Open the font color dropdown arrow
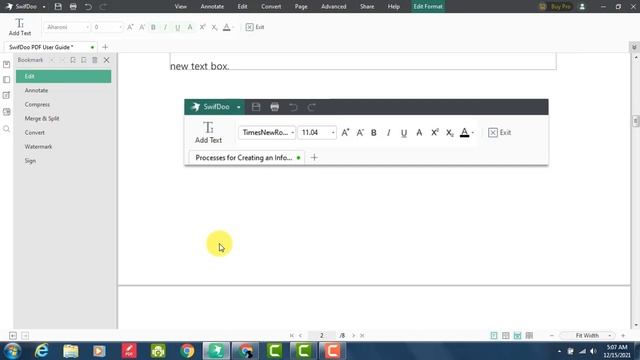 click(233, 27)
